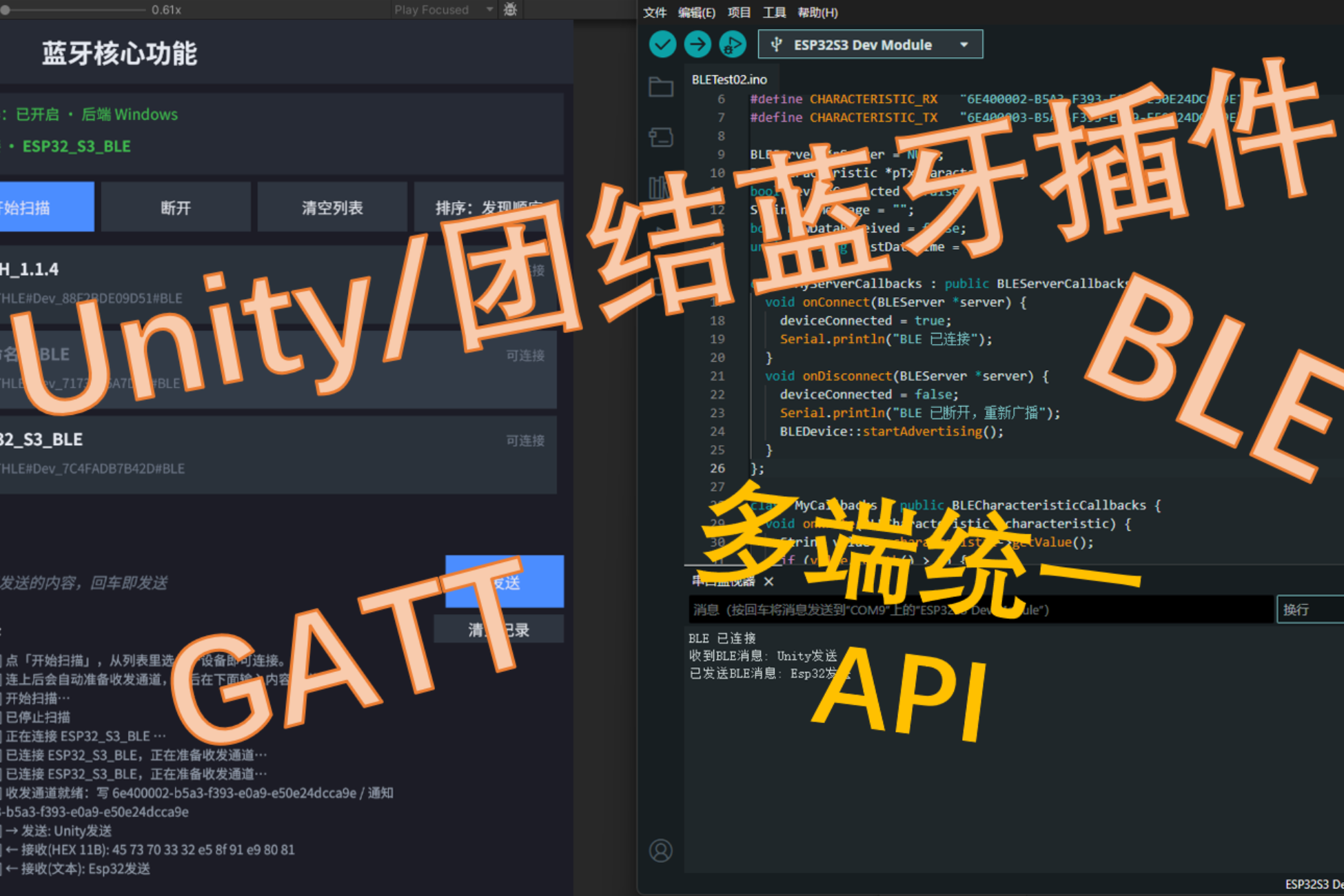Click the serial monitor message input field

point(981,610)
